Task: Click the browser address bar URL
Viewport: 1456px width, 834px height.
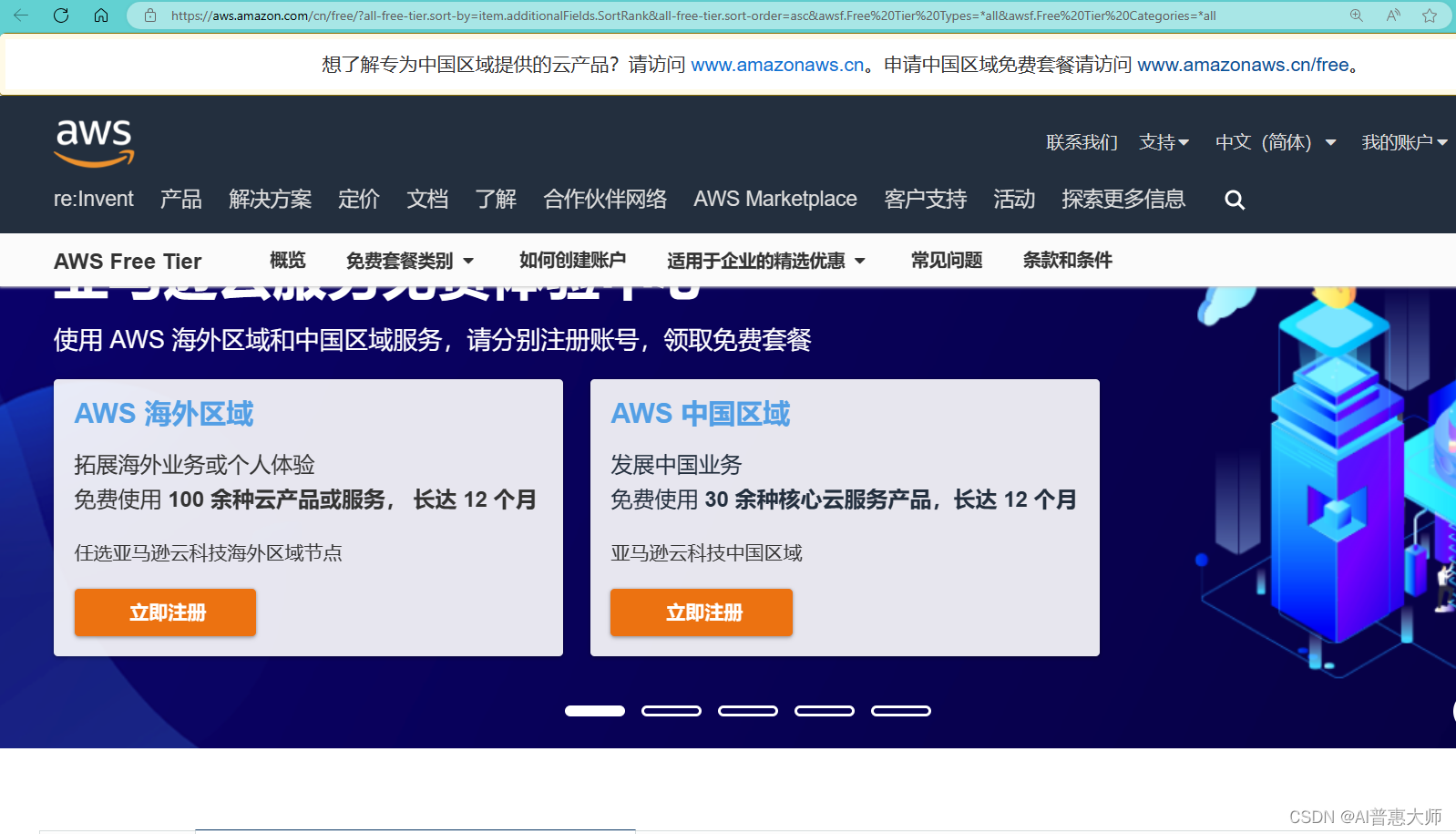Action: tap(693, 15)
